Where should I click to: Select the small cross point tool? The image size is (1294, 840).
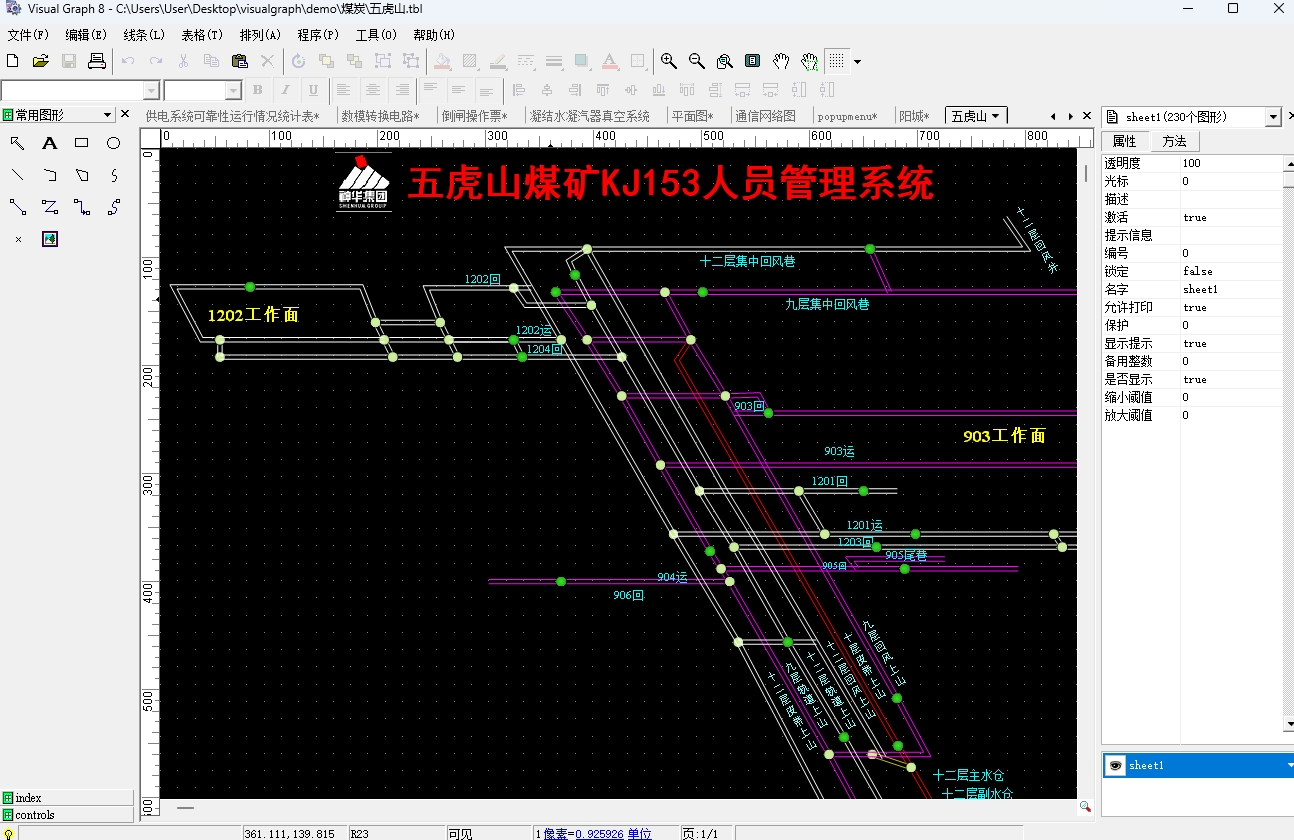click(18, 239)
